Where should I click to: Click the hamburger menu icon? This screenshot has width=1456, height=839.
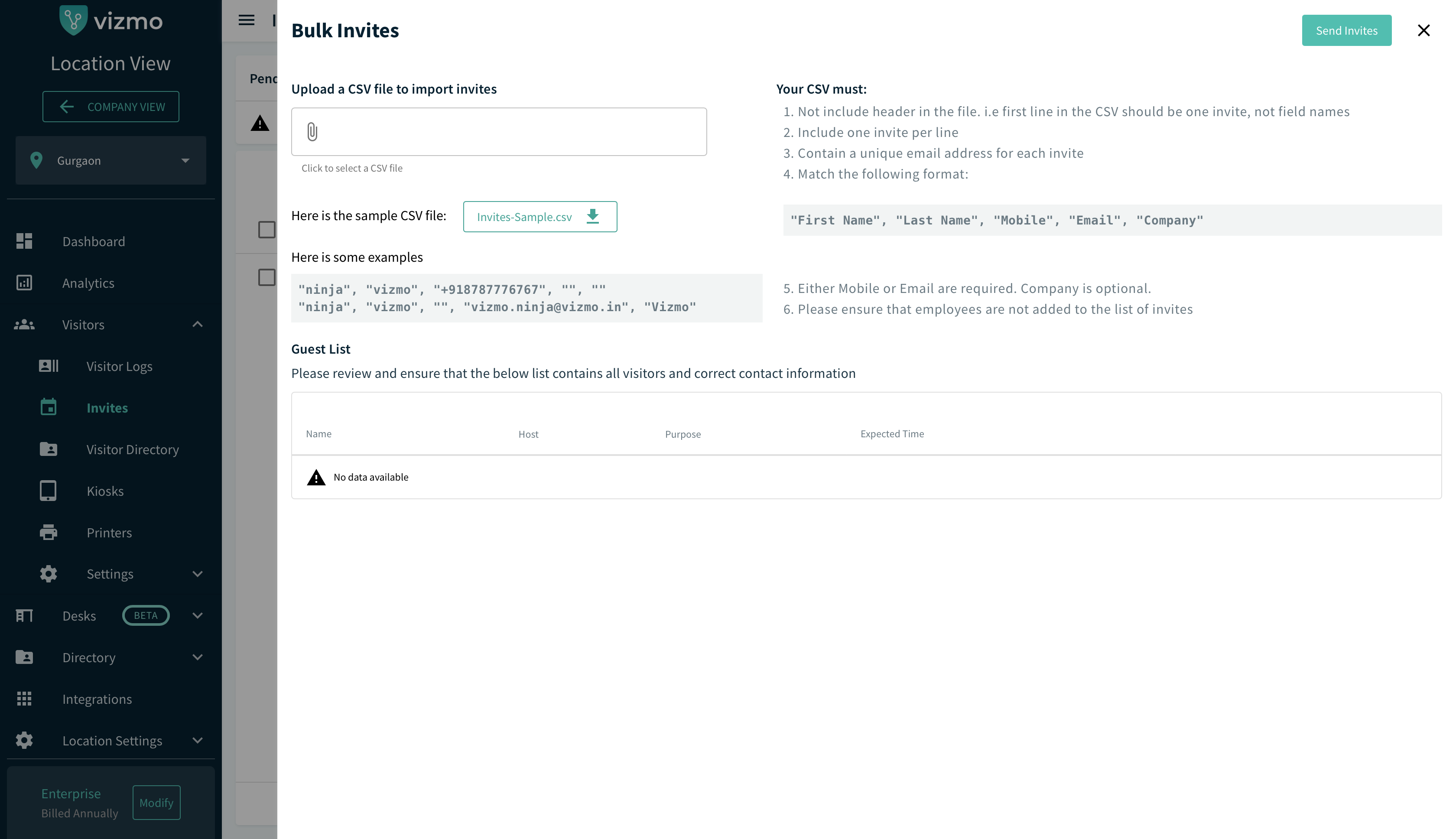point(247,20)
